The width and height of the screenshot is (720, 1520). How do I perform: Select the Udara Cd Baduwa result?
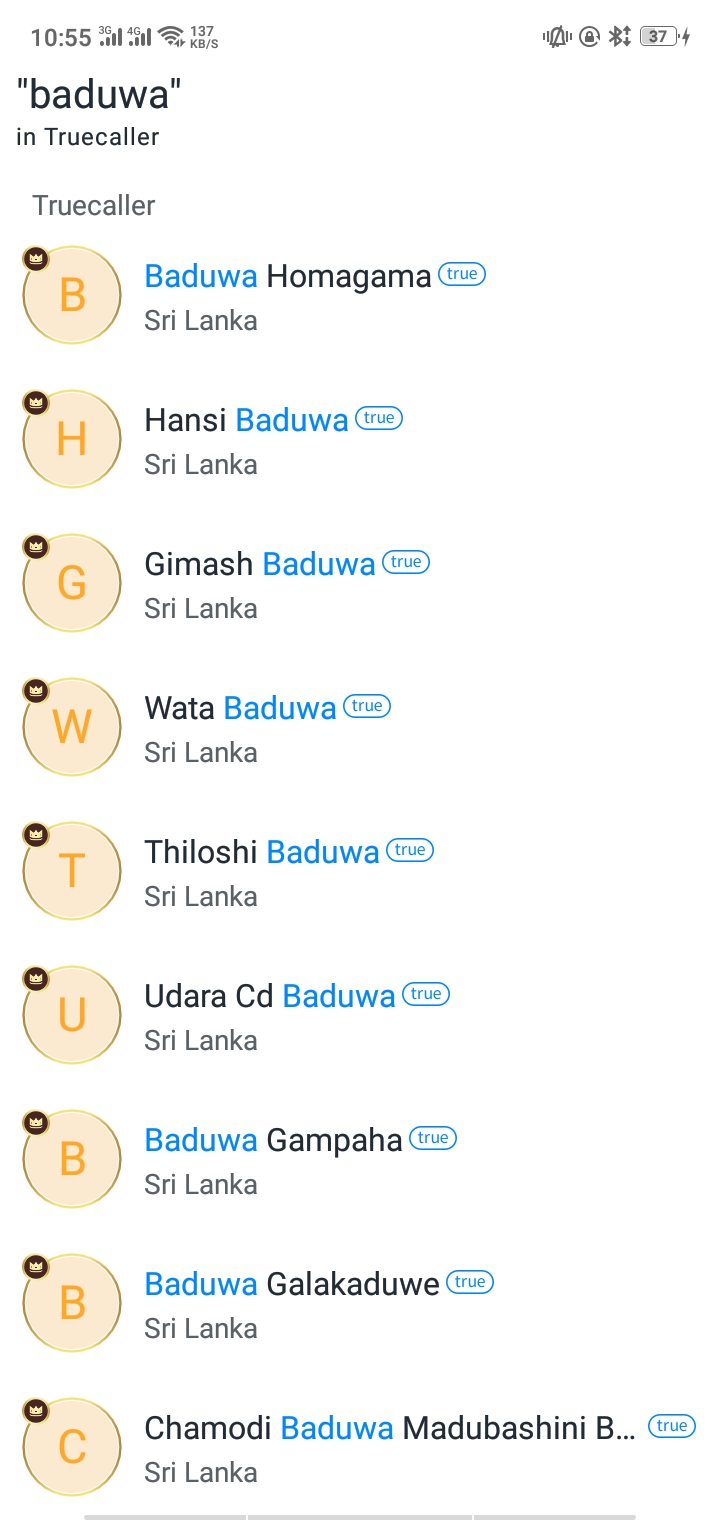360,1015
